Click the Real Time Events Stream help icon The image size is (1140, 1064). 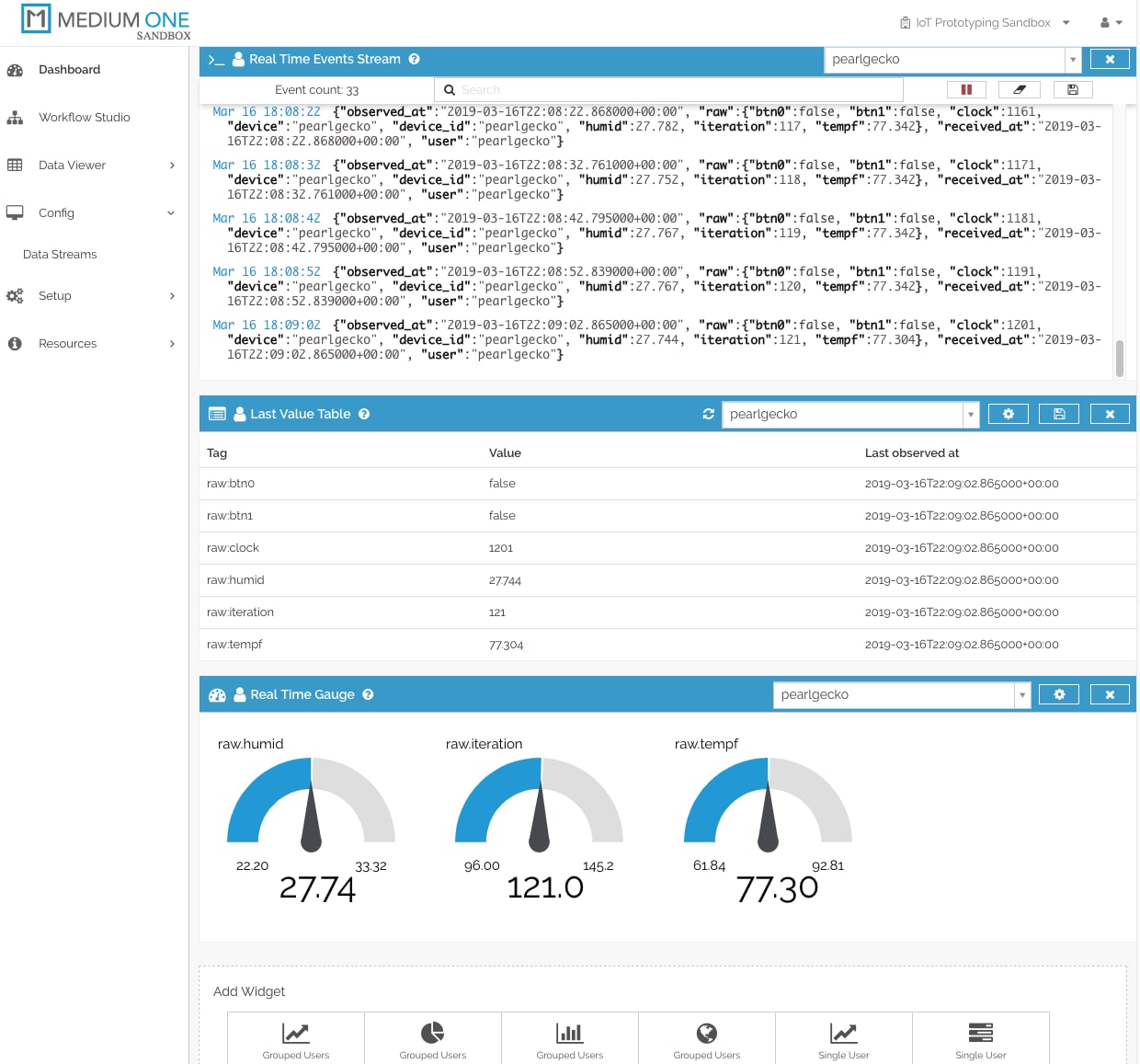point(415,59)
